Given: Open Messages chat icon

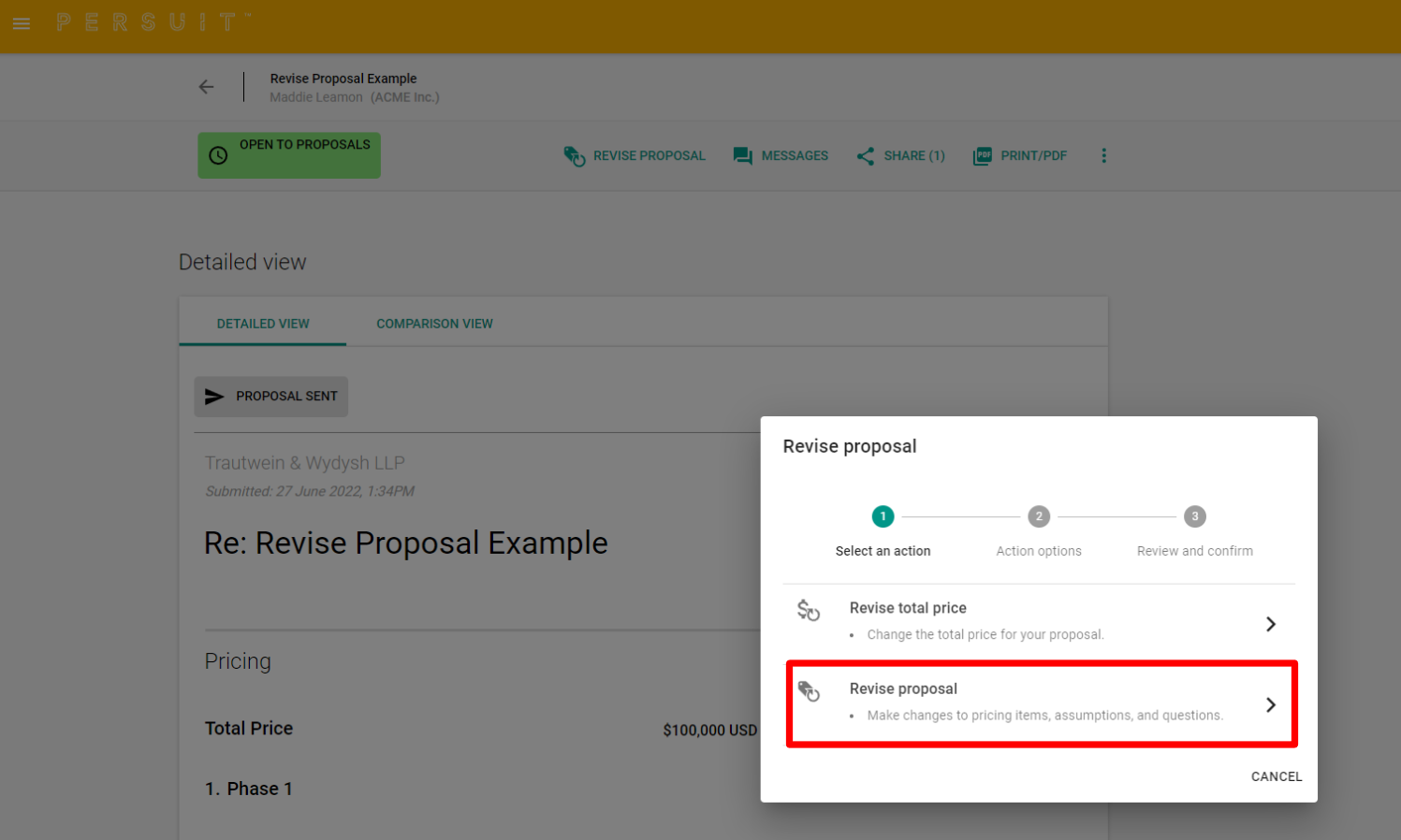Looking at the screenshot, I should pos(742,156).
